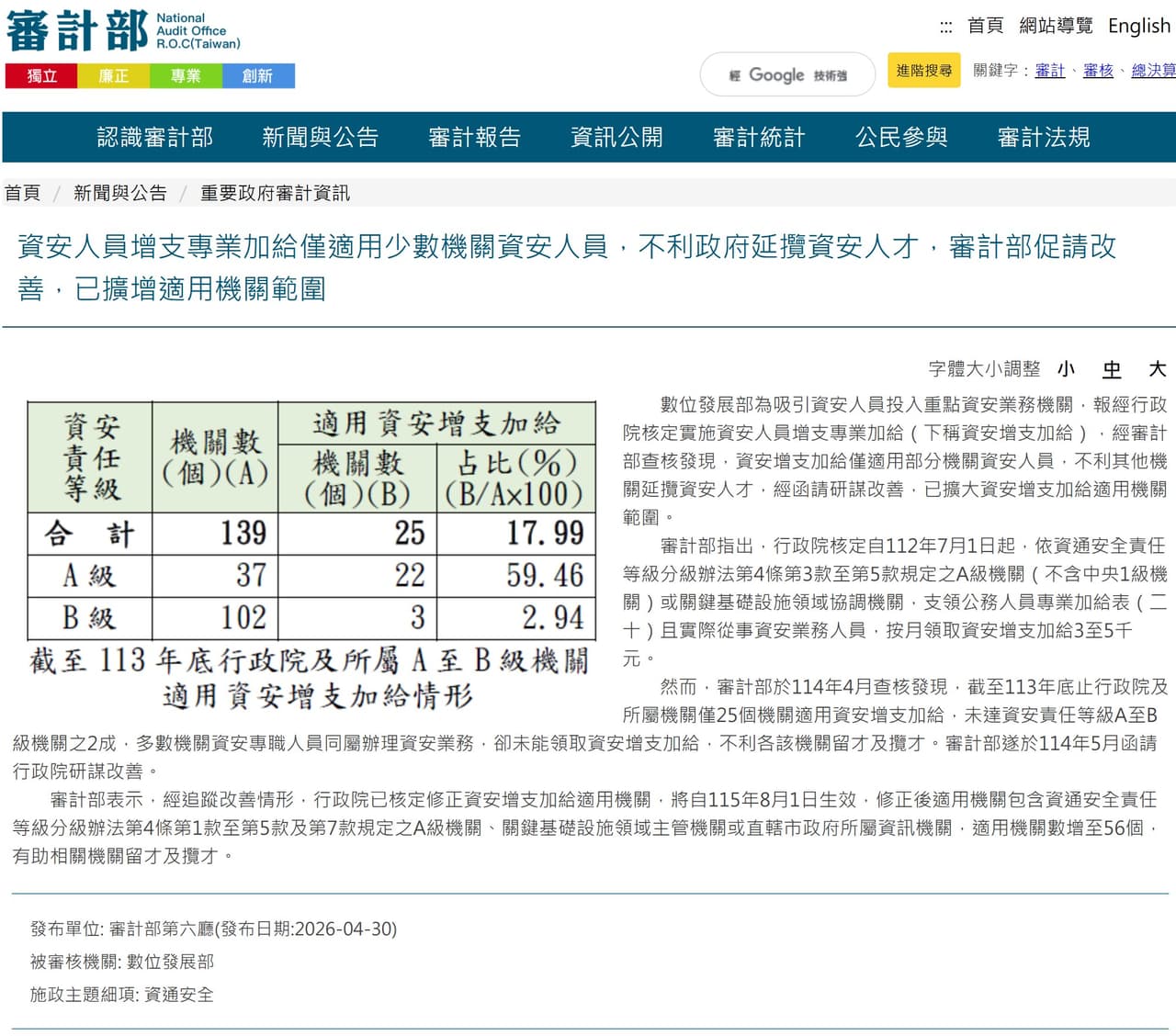Set font size to 中 (medium)
Viewport: 1176px width, 1036px height.
click(x=1112, y=369)
